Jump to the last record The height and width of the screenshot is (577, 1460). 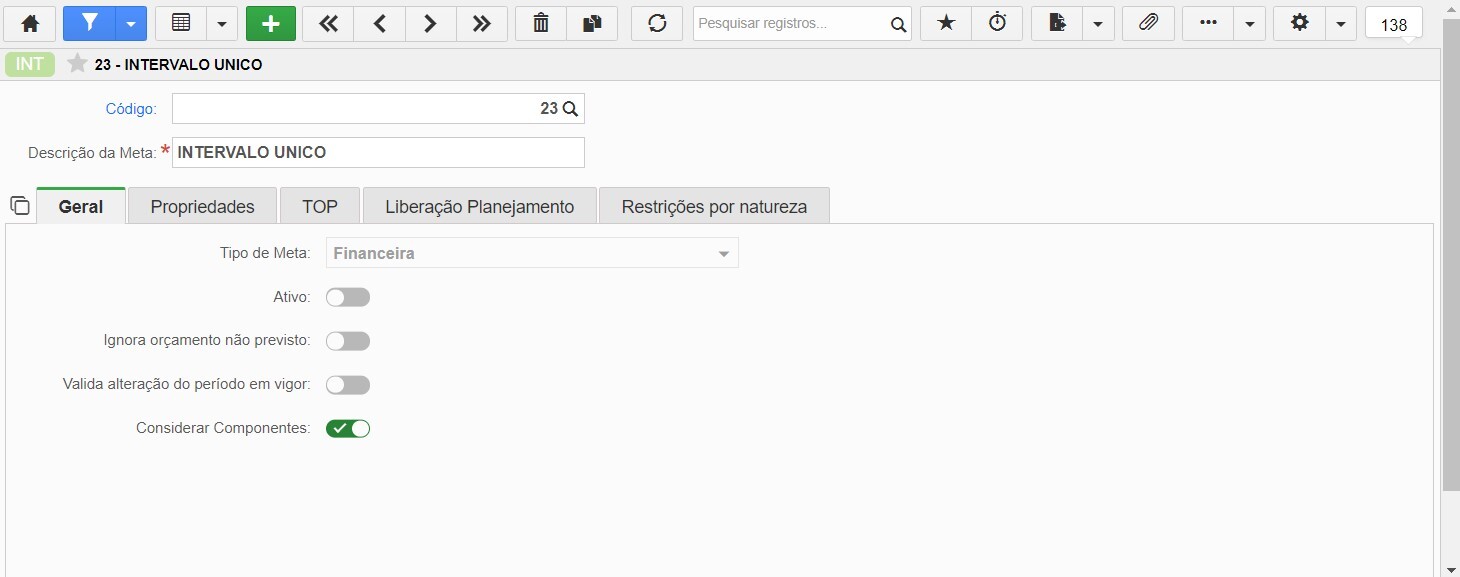point(482,23)
